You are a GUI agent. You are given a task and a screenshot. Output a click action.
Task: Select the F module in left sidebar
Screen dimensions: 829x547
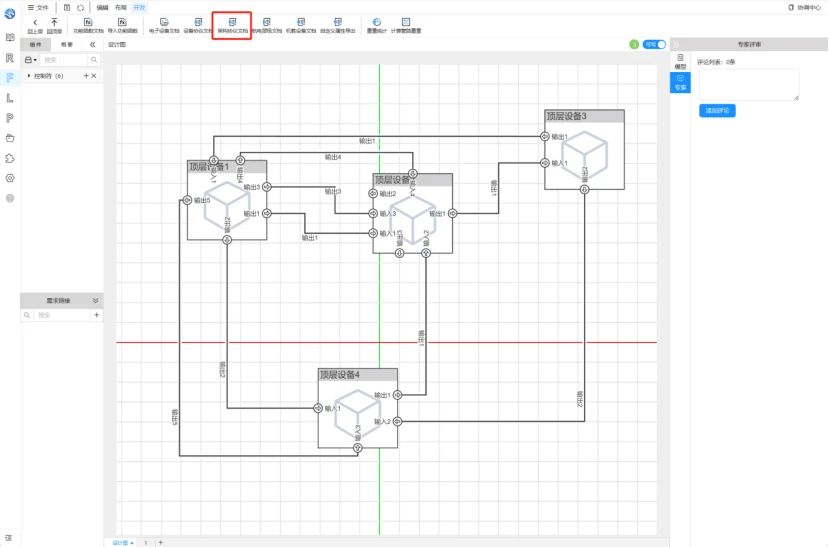pos(10,78)
